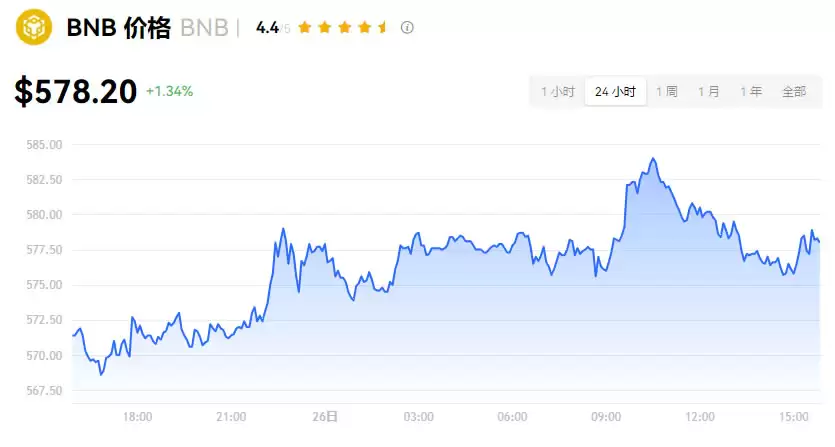This screenshot has width=835, height=447.
Task: Click the info icon beside the rating
Action: click(x=407, y=28)
